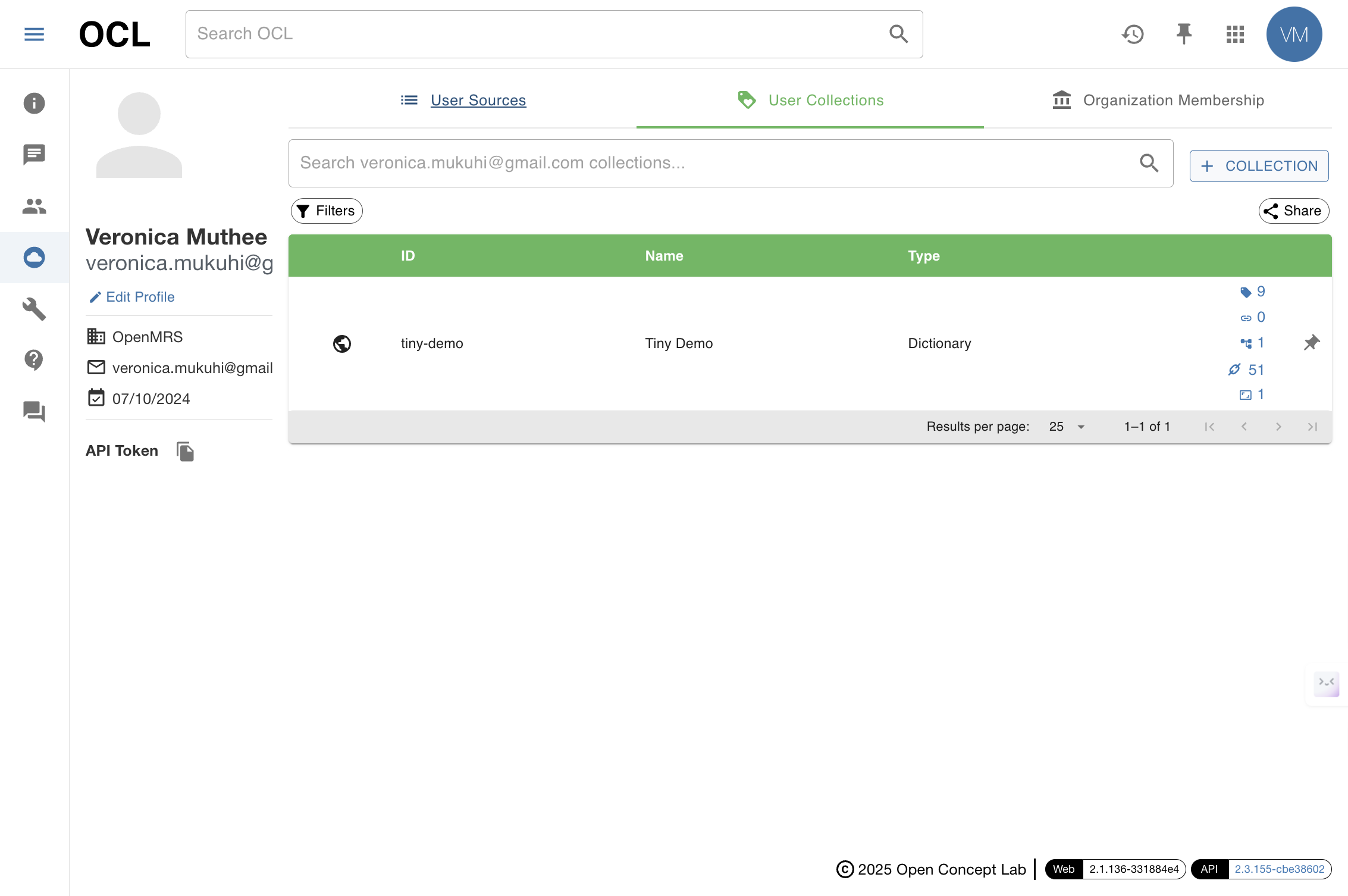Image resolution: width=1348 pixels, height=896 pixels.
Task: Select the cloud icon in sidebar
Action: pos(34,258)
